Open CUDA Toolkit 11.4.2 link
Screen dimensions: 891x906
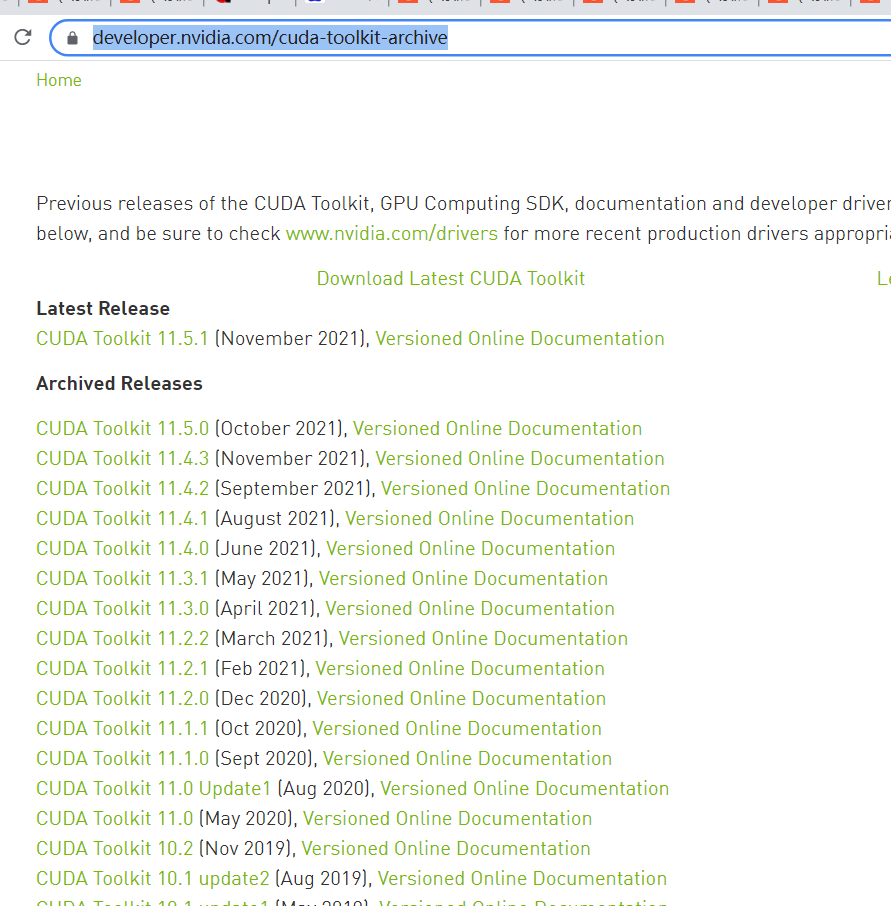point(122,489)
